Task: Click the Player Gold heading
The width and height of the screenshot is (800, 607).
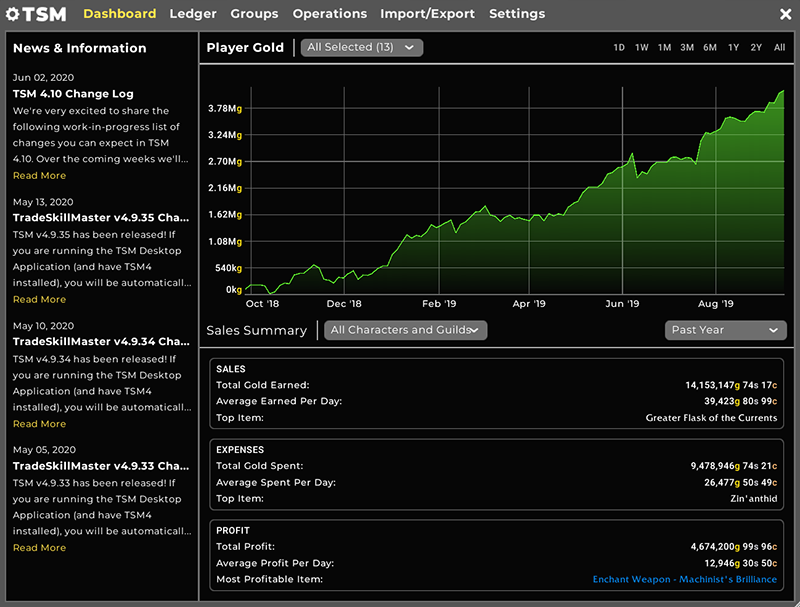Action: (x=245, y=47)
